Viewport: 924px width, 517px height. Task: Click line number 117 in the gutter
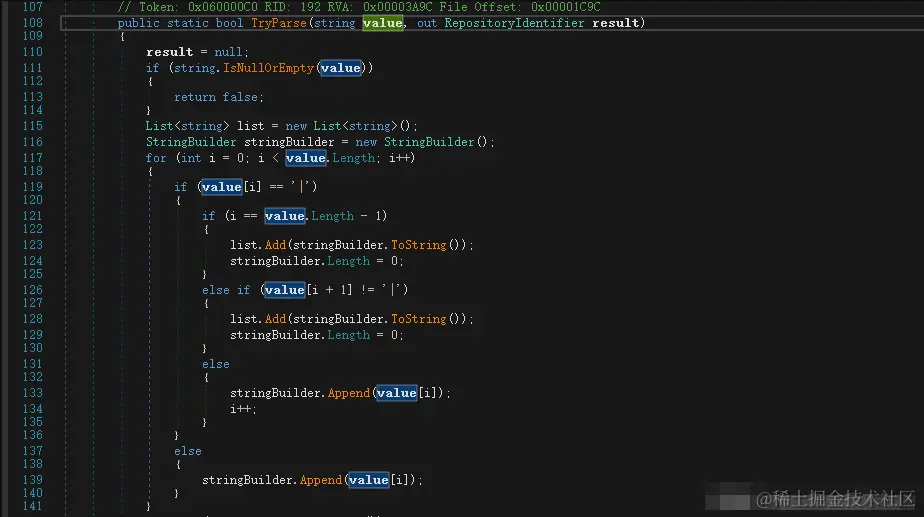[x=32, y=158]
